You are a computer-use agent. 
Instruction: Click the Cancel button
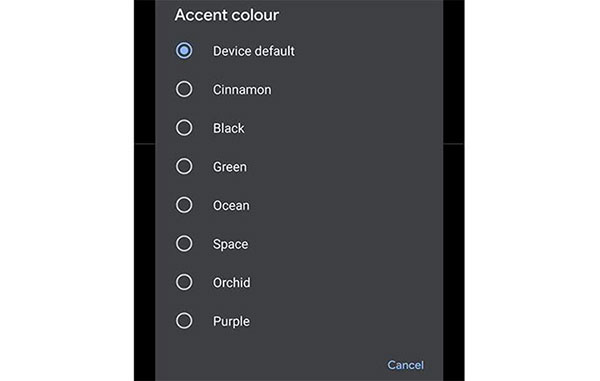[x=406, y=365]
